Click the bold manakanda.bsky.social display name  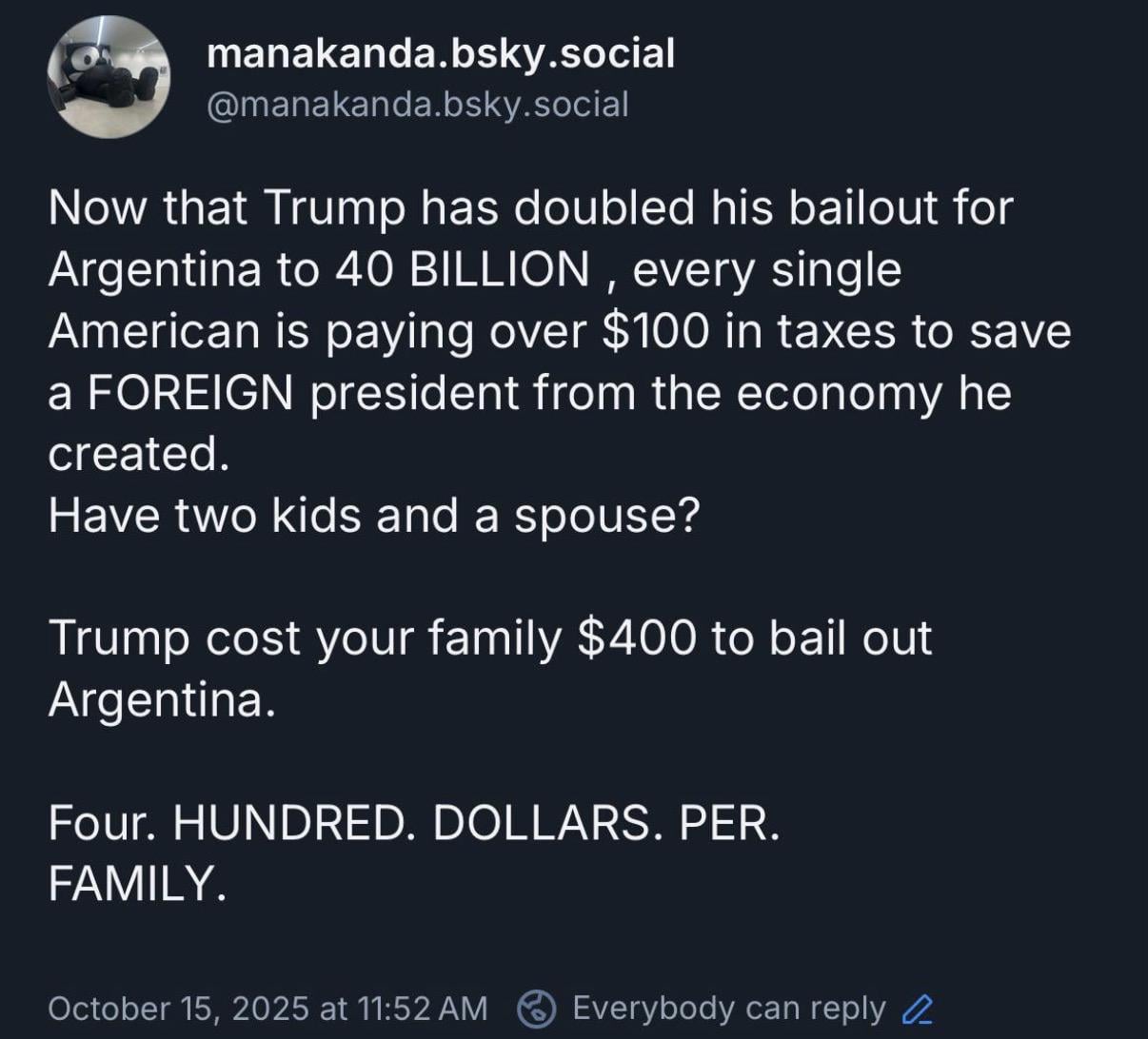click(x=440, y=53)
